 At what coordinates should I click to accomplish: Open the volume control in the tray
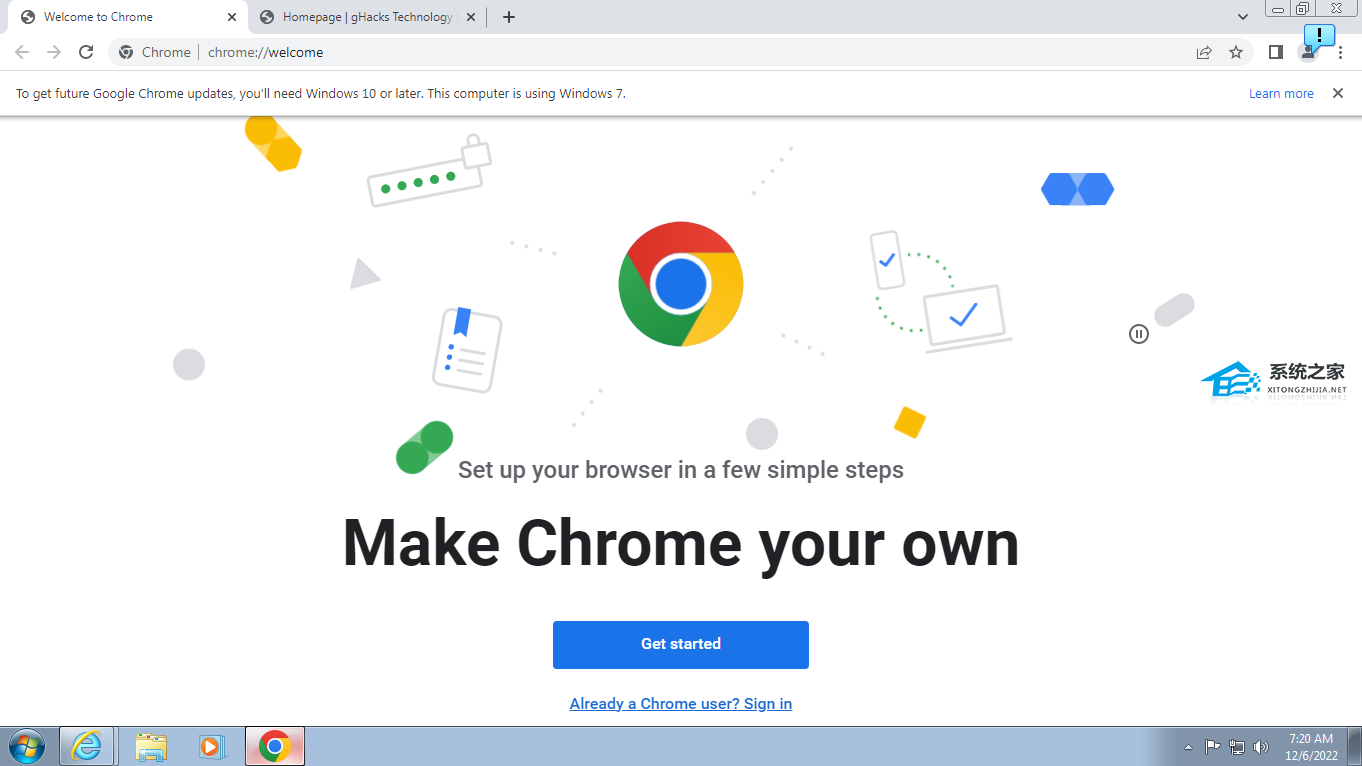tap(1261, 746)
